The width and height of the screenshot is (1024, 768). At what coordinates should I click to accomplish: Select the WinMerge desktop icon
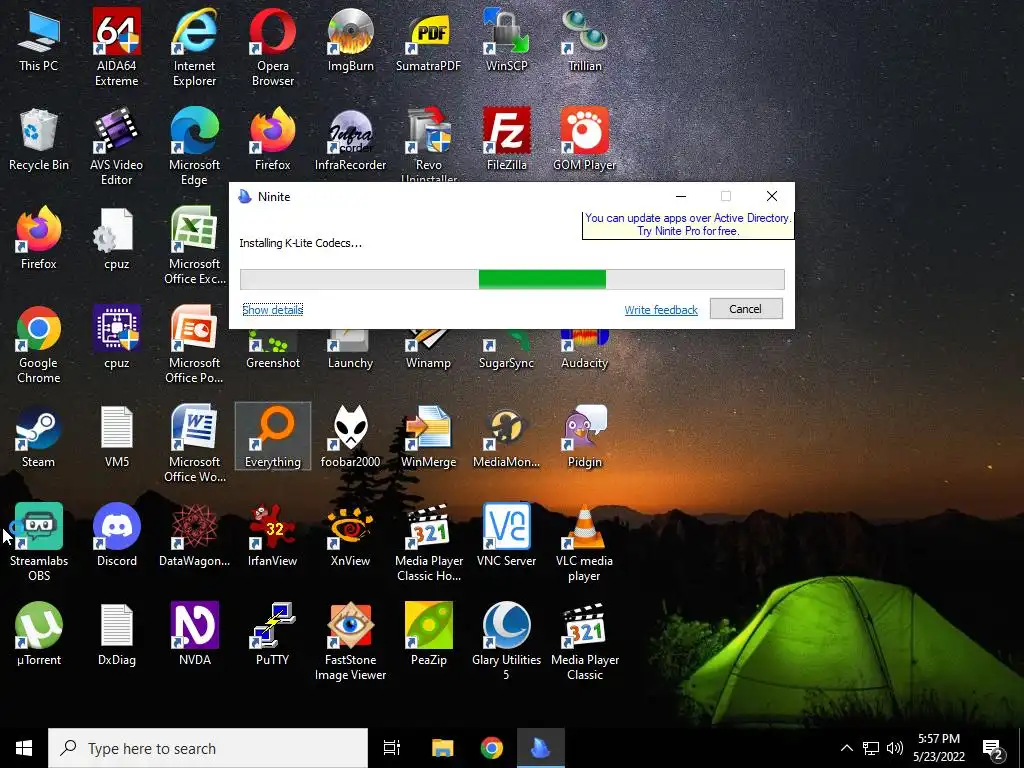(x=428, y=437)
